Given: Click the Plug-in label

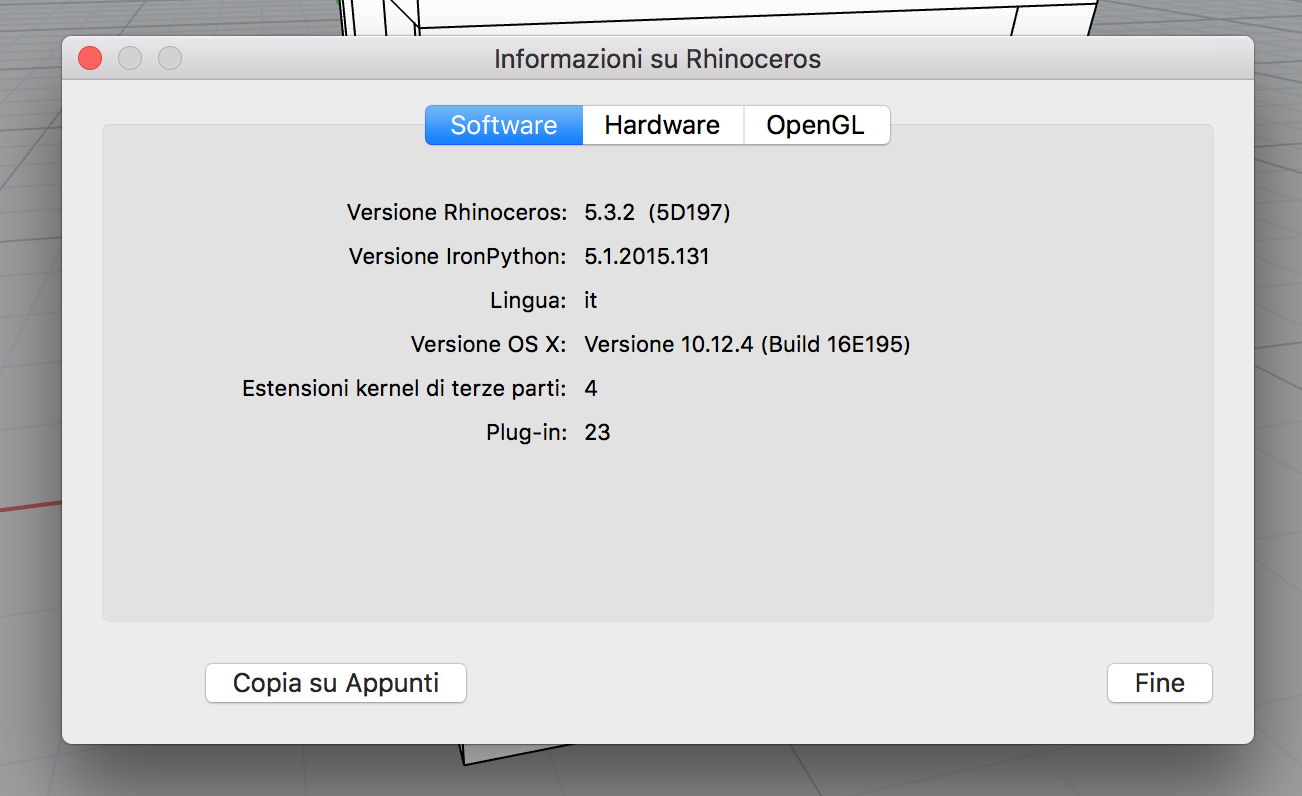Looking at the screenshot, I should tap(526, 432).
